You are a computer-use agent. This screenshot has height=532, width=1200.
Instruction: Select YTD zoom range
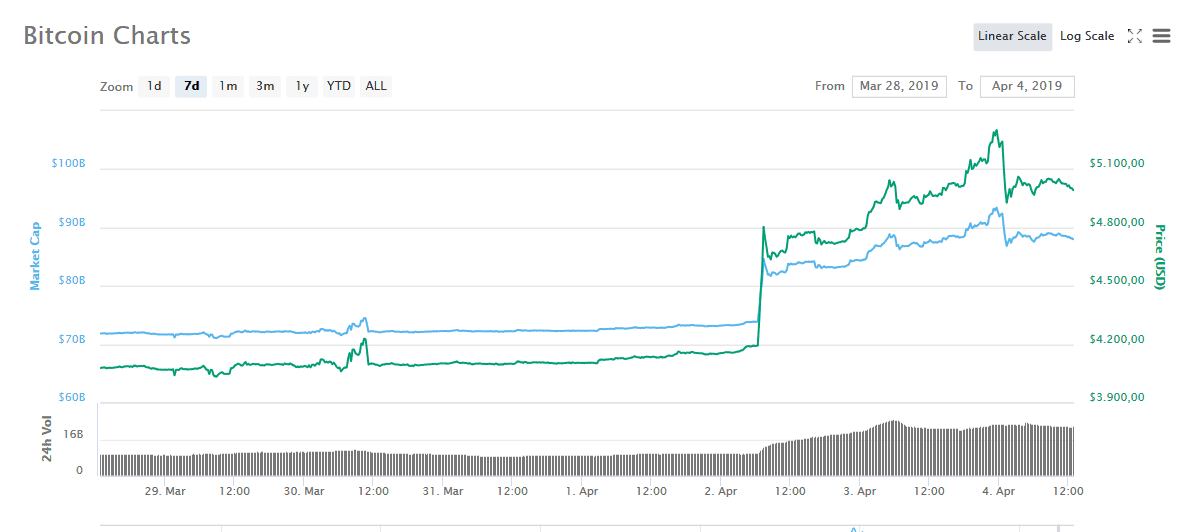coord(339,86)
